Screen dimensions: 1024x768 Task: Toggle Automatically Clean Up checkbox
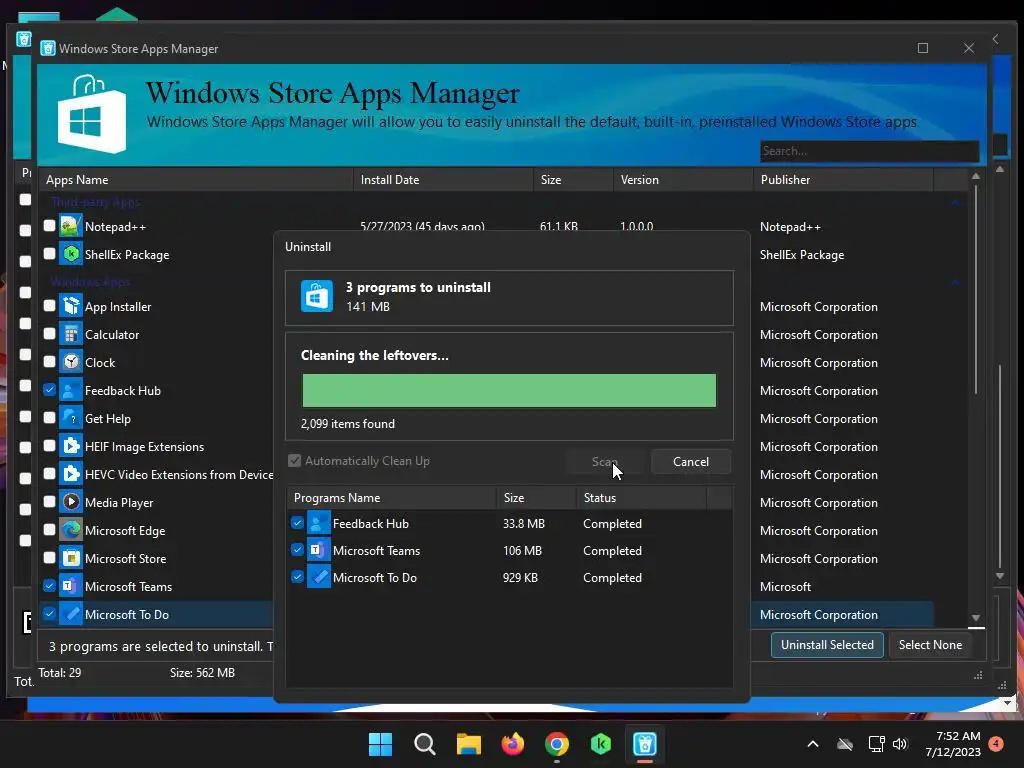[x=295, y=460]
